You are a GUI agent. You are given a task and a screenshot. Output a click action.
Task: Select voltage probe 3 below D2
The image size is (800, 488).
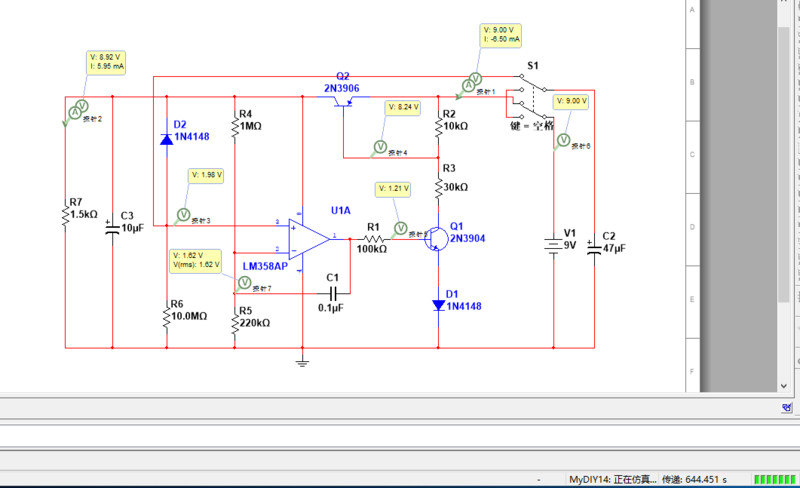[x=183, y=214]
